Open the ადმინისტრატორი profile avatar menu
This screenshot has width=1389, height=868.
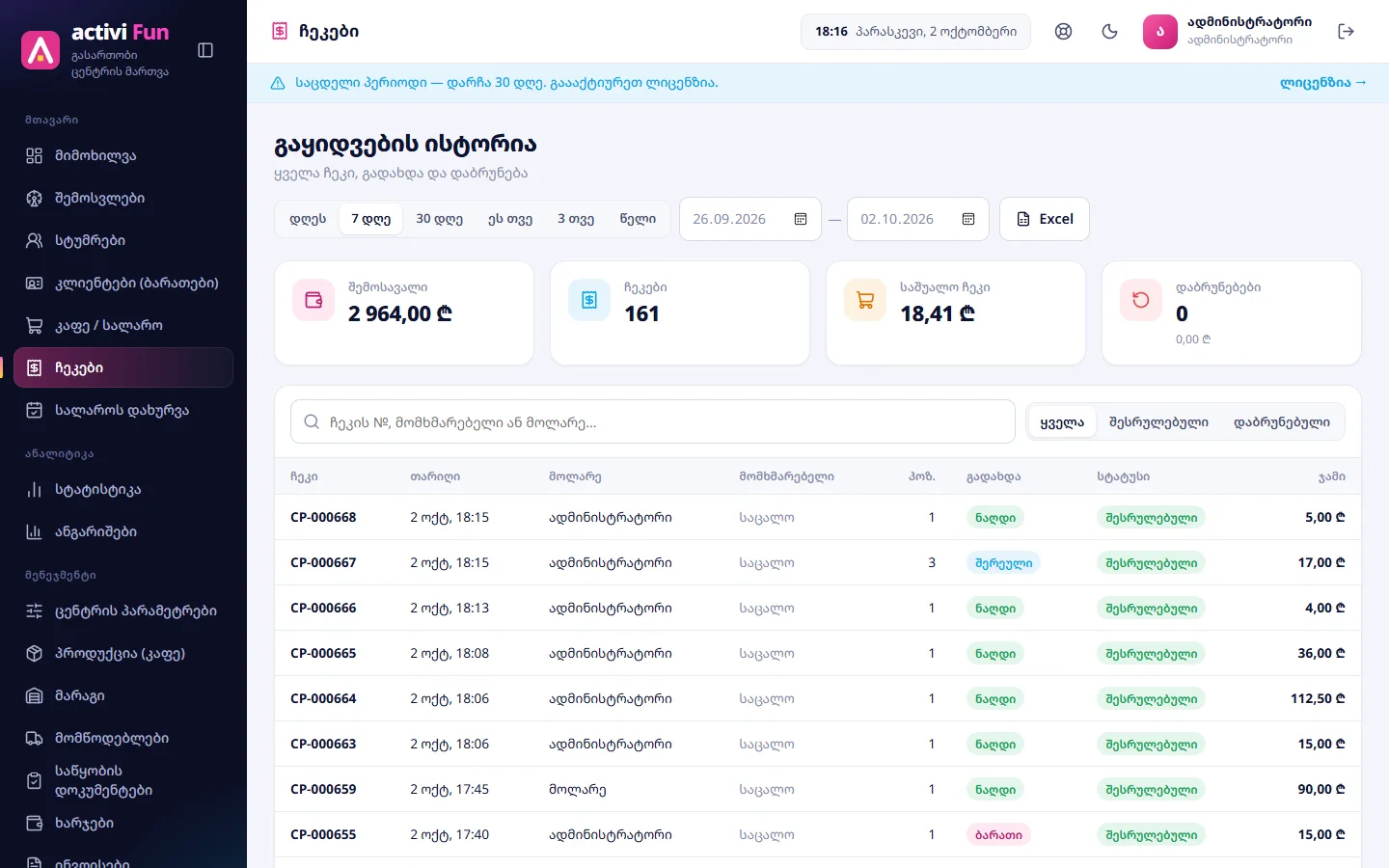tap(1160, 32)
